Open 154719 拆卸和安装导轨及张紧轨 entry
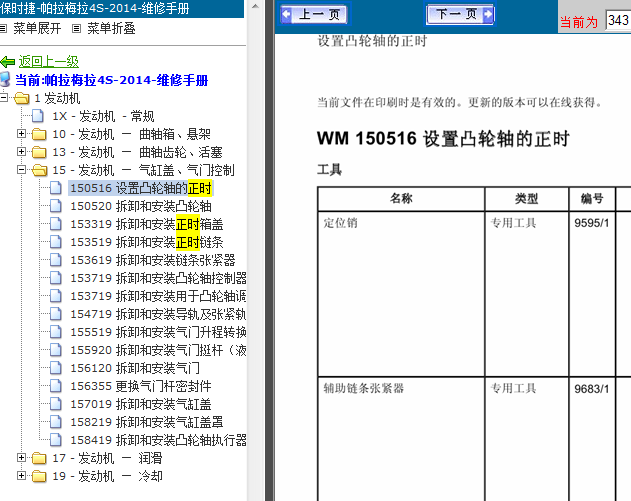 [159, 314]
